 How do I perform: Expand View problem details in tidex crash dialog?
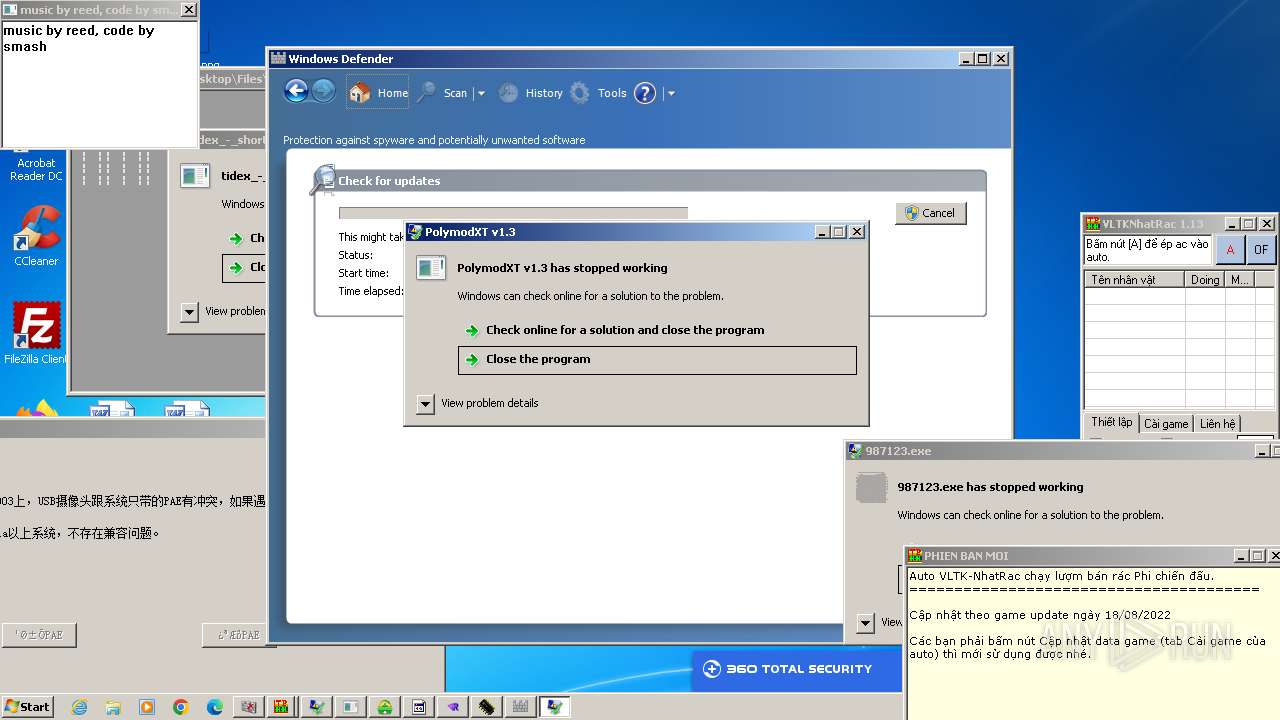click(x=190, y=312)
